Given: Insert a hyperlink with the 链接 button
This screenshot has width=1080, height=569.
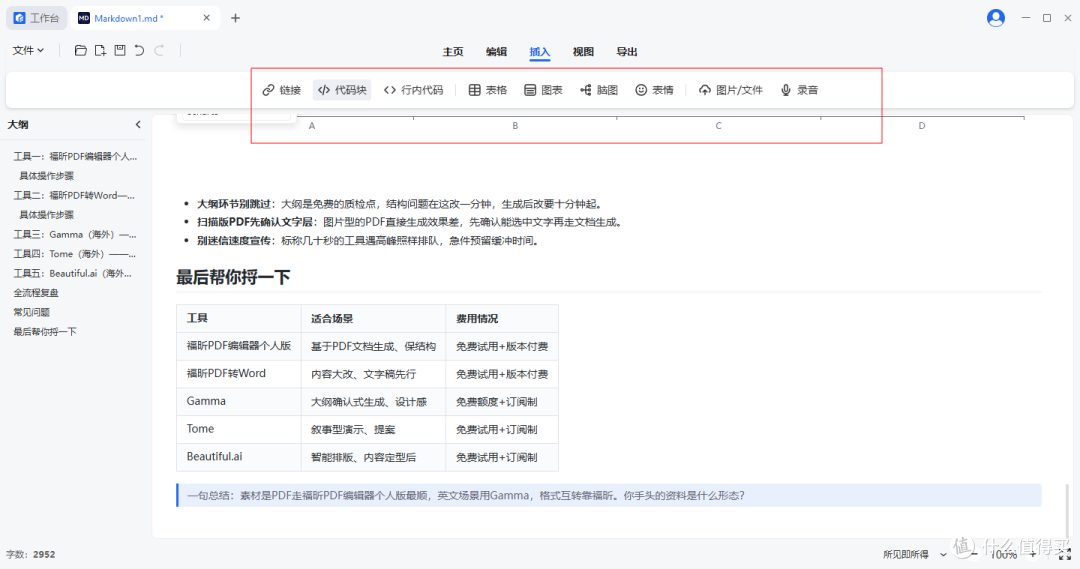Looking at the screenshot, I should point(282,90).
